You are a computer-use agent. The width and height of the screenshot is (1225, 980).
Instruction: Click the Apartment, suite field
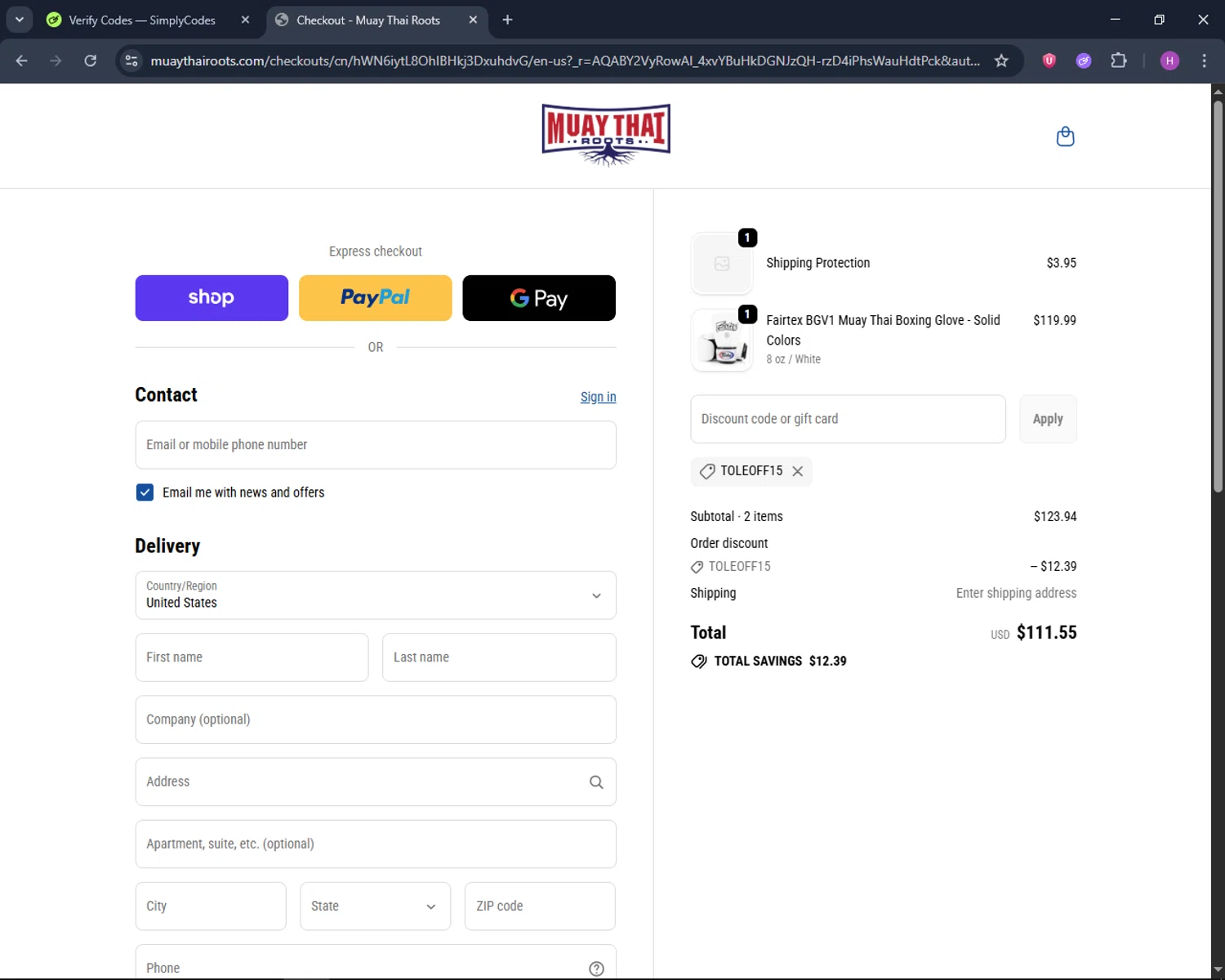tap(376, 844)
